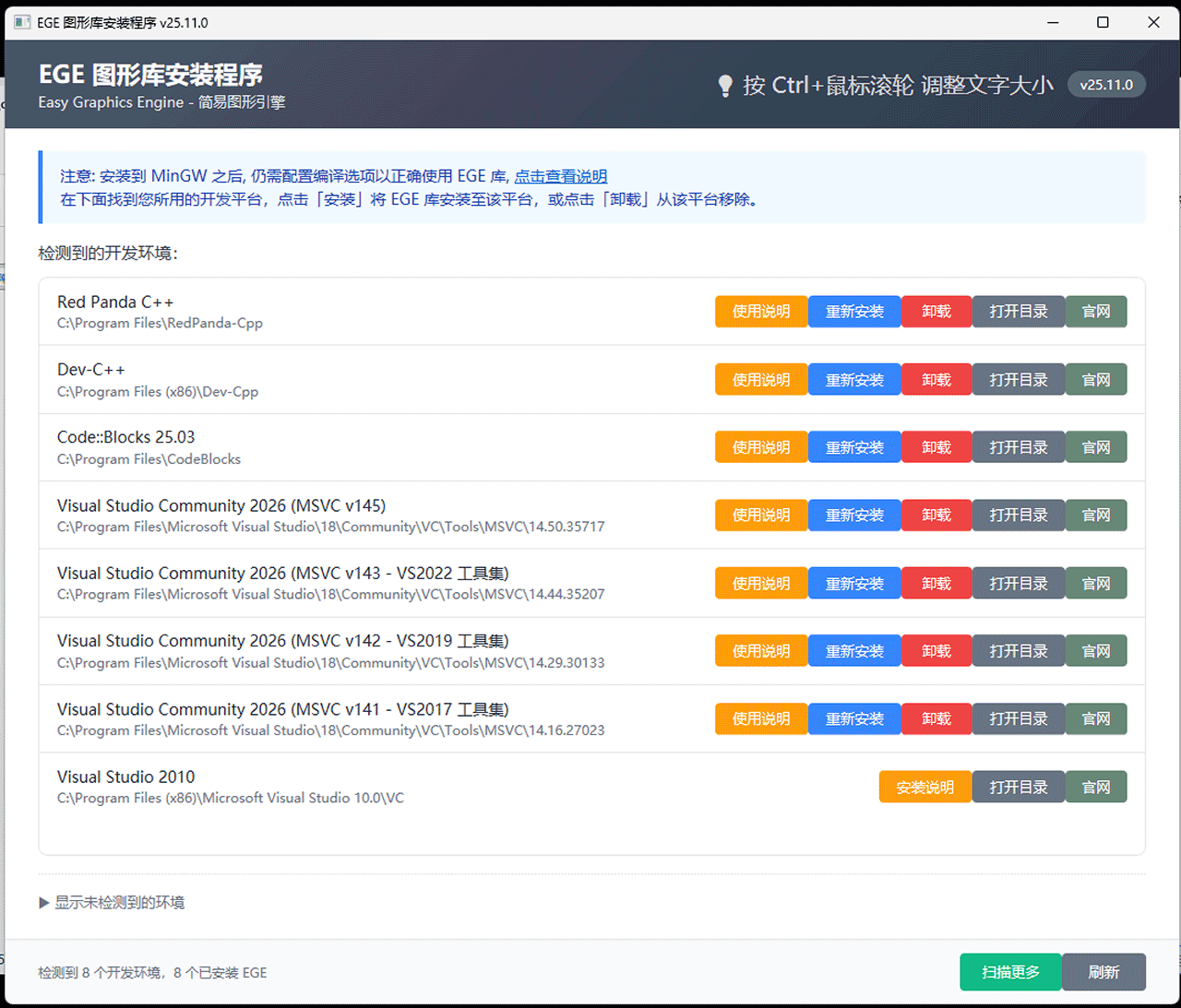Open directory of Visual Studio 2010

click(1019, 788)
